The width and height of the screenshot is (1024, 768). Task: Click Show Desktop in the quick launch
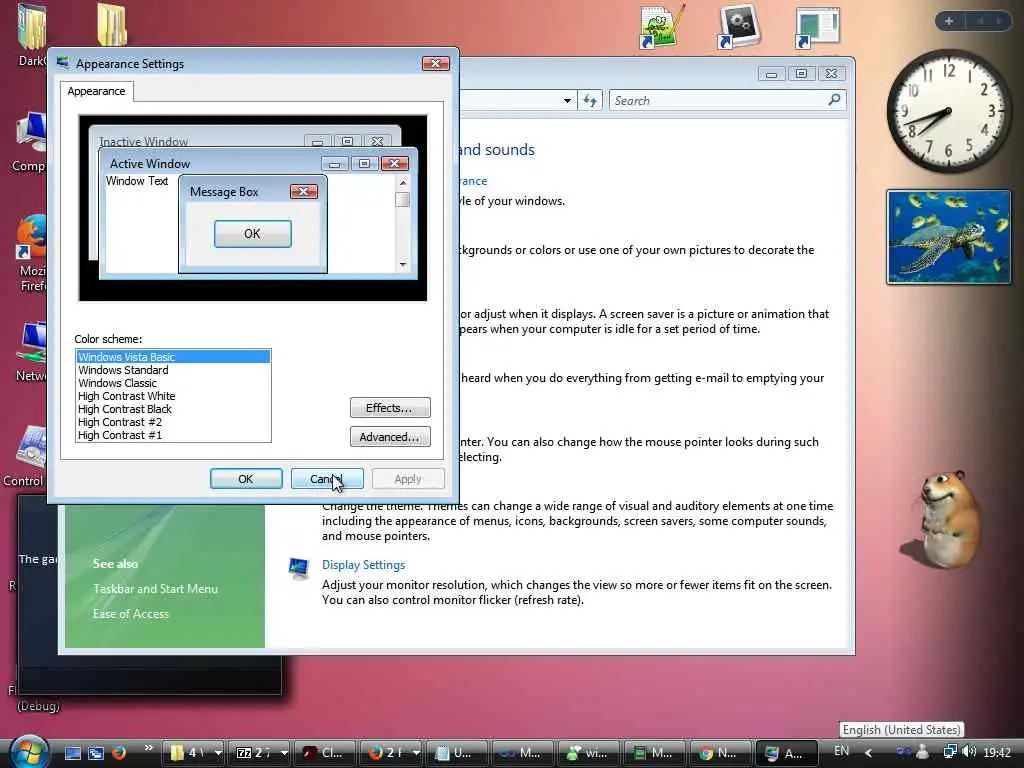[72, 754]
